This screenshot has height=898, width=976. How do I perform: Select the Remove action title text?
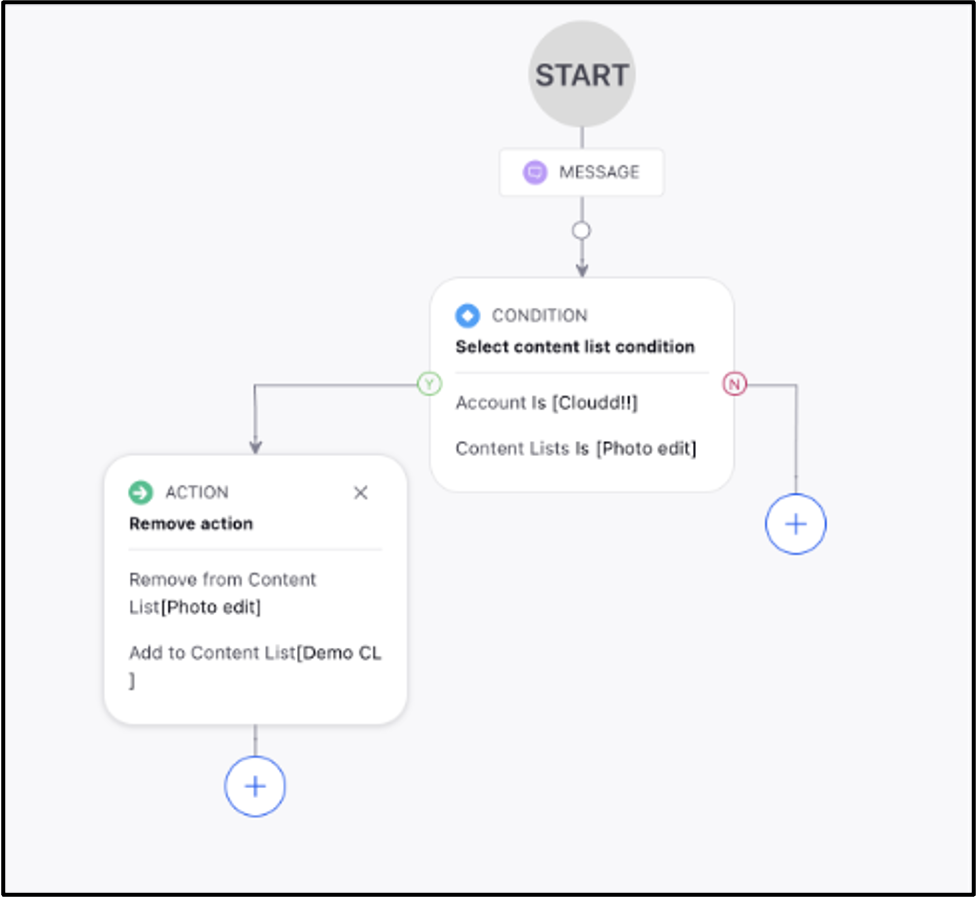tap(191, 524)
